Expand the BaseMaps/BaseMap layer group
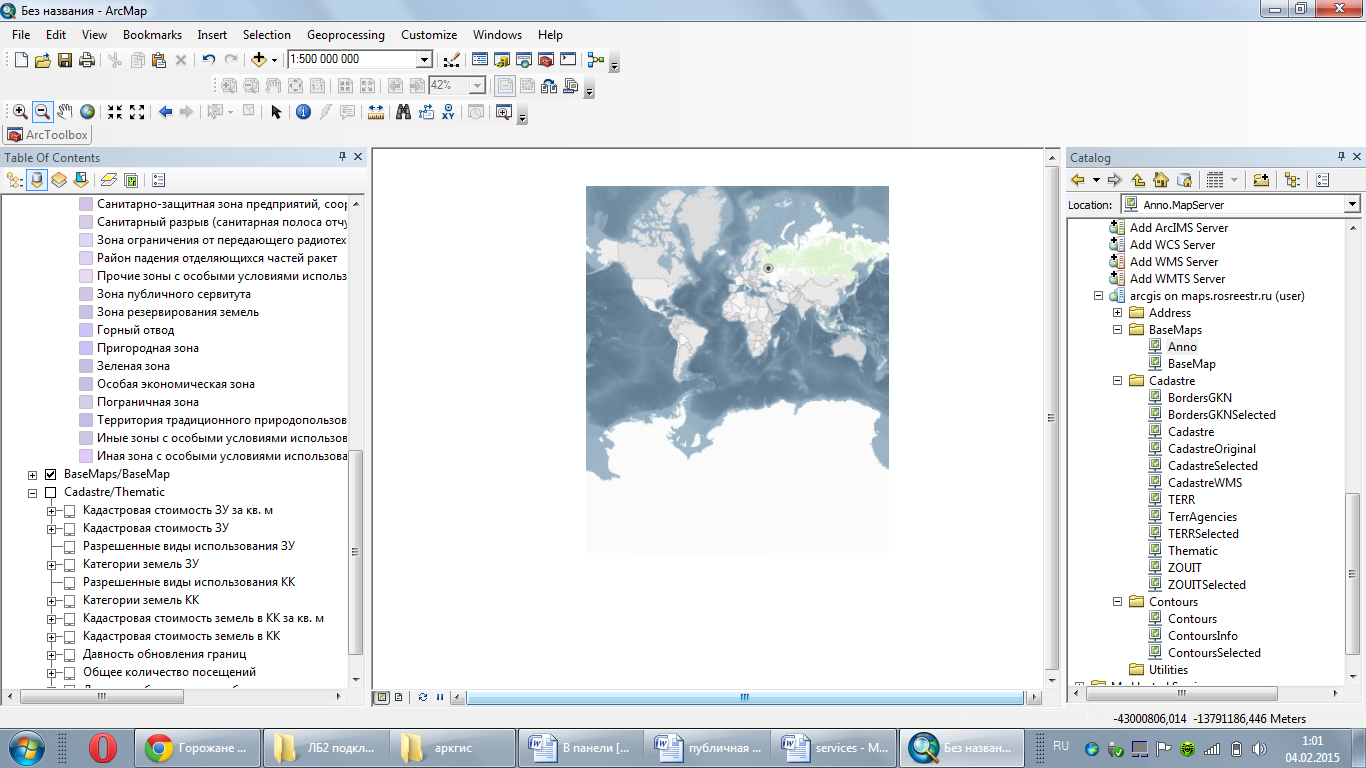1366x768 pixels. [x=32, y=474]
